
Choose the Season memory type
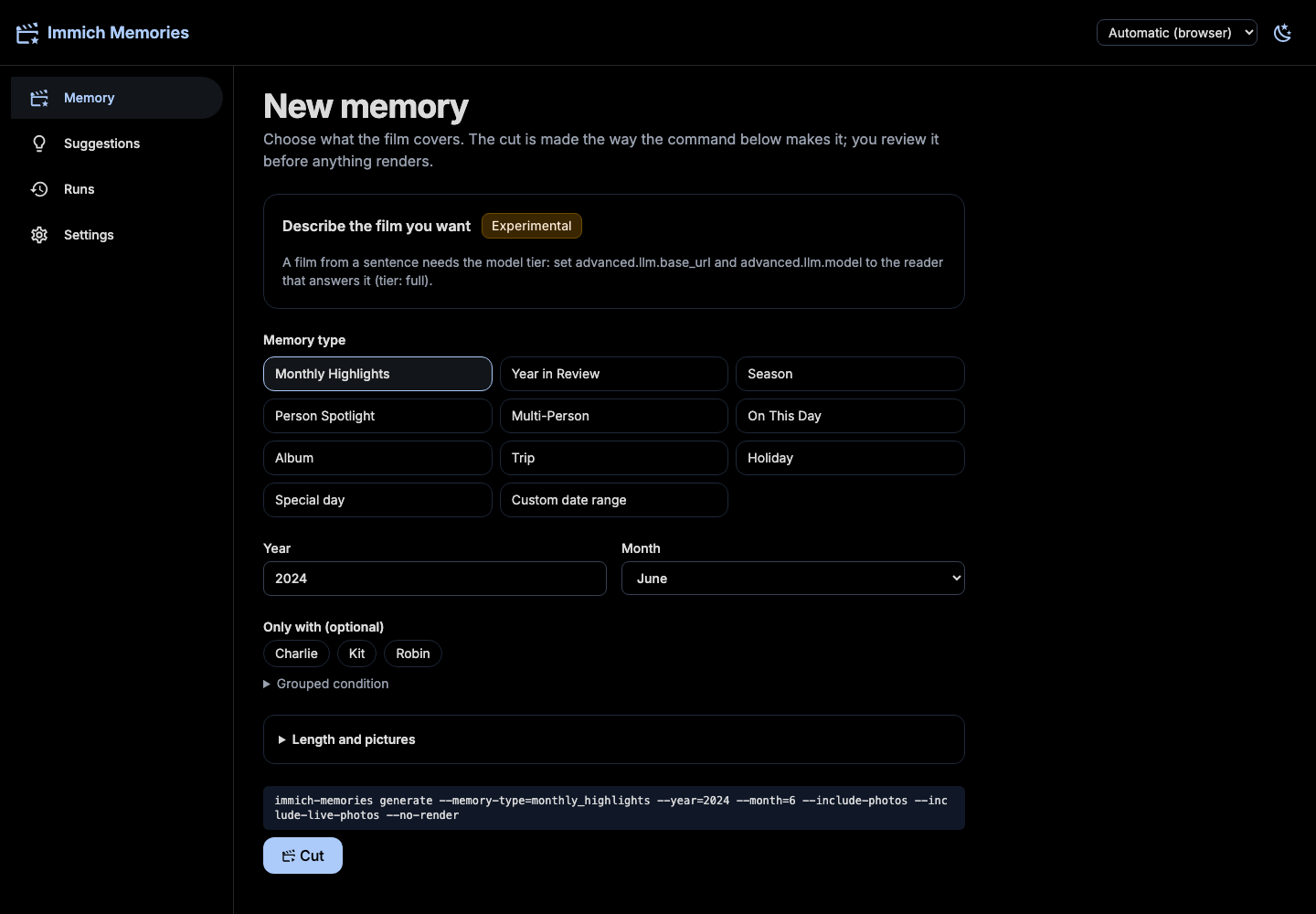point(850,374)
